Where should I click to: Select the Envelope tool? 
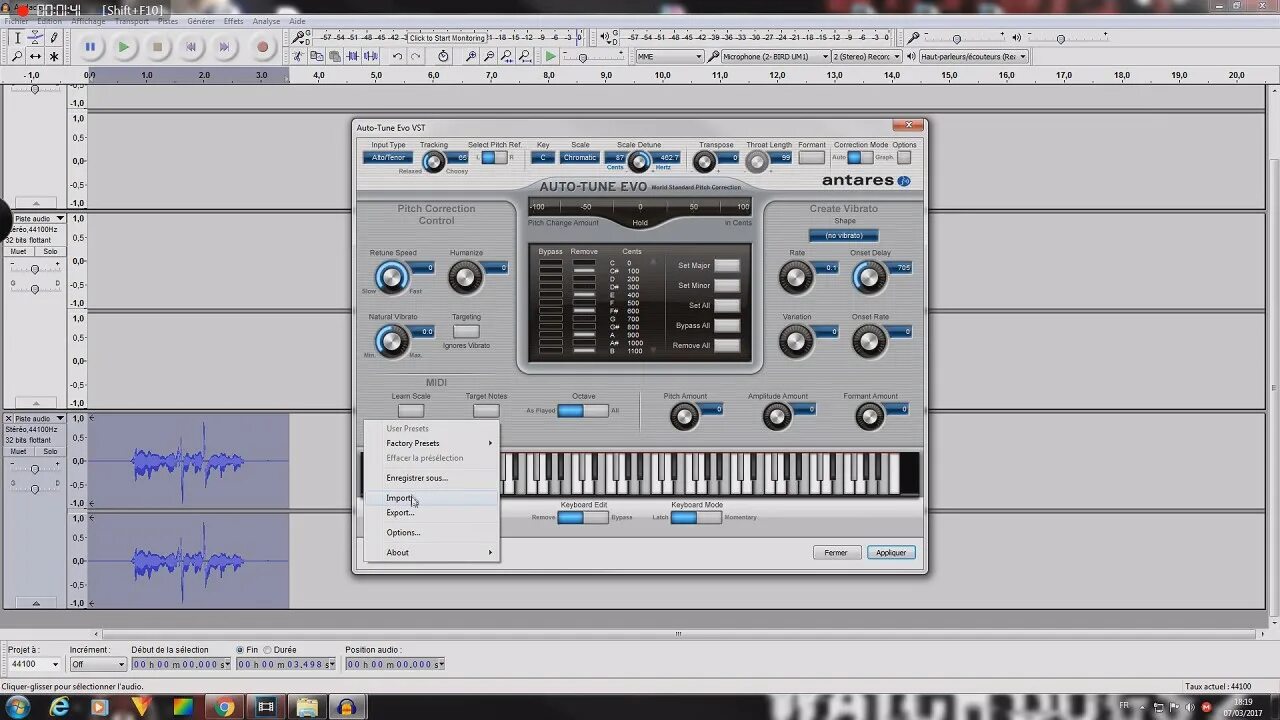click(35, 38)
